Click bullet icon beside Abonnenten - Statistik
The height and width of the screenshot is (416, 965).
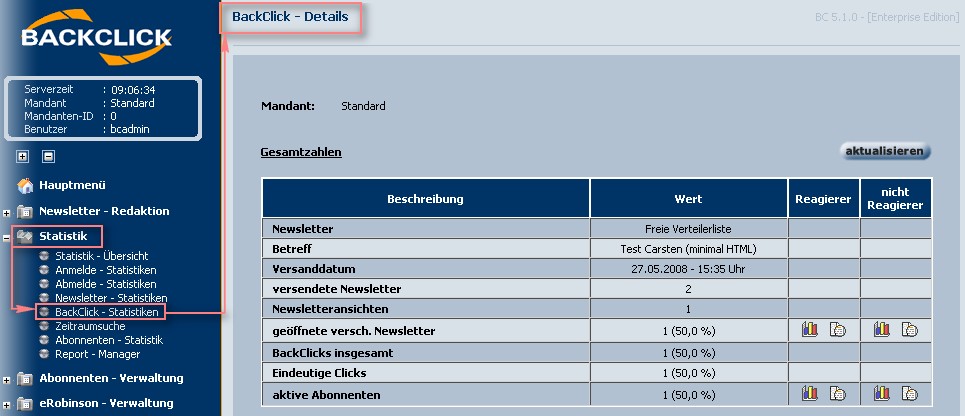(x=43, y=340)
